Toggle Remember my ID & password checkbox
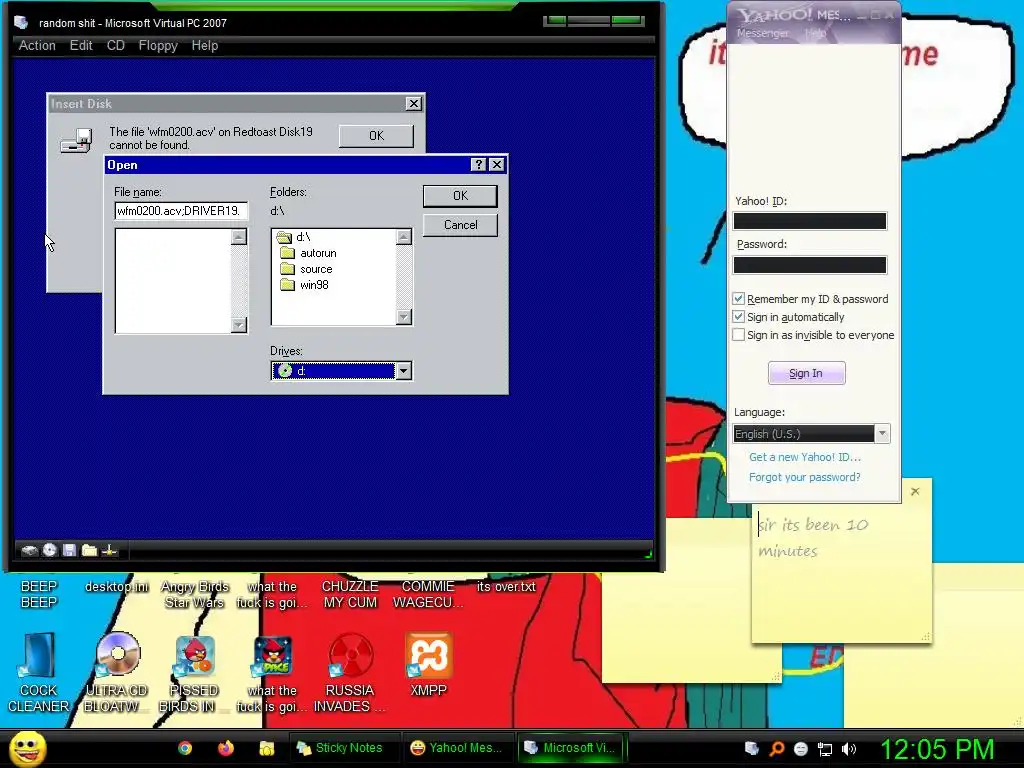The width and height of the screenshot is (1024, 768). 739,298
